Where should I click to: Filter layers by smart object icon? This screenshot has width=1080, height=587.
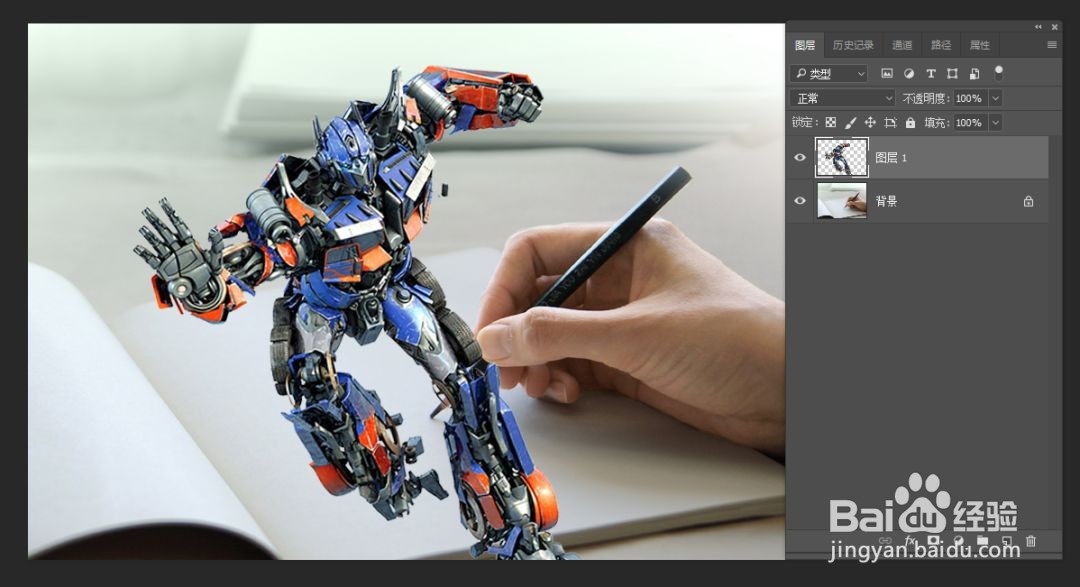[x=975, y=73]
